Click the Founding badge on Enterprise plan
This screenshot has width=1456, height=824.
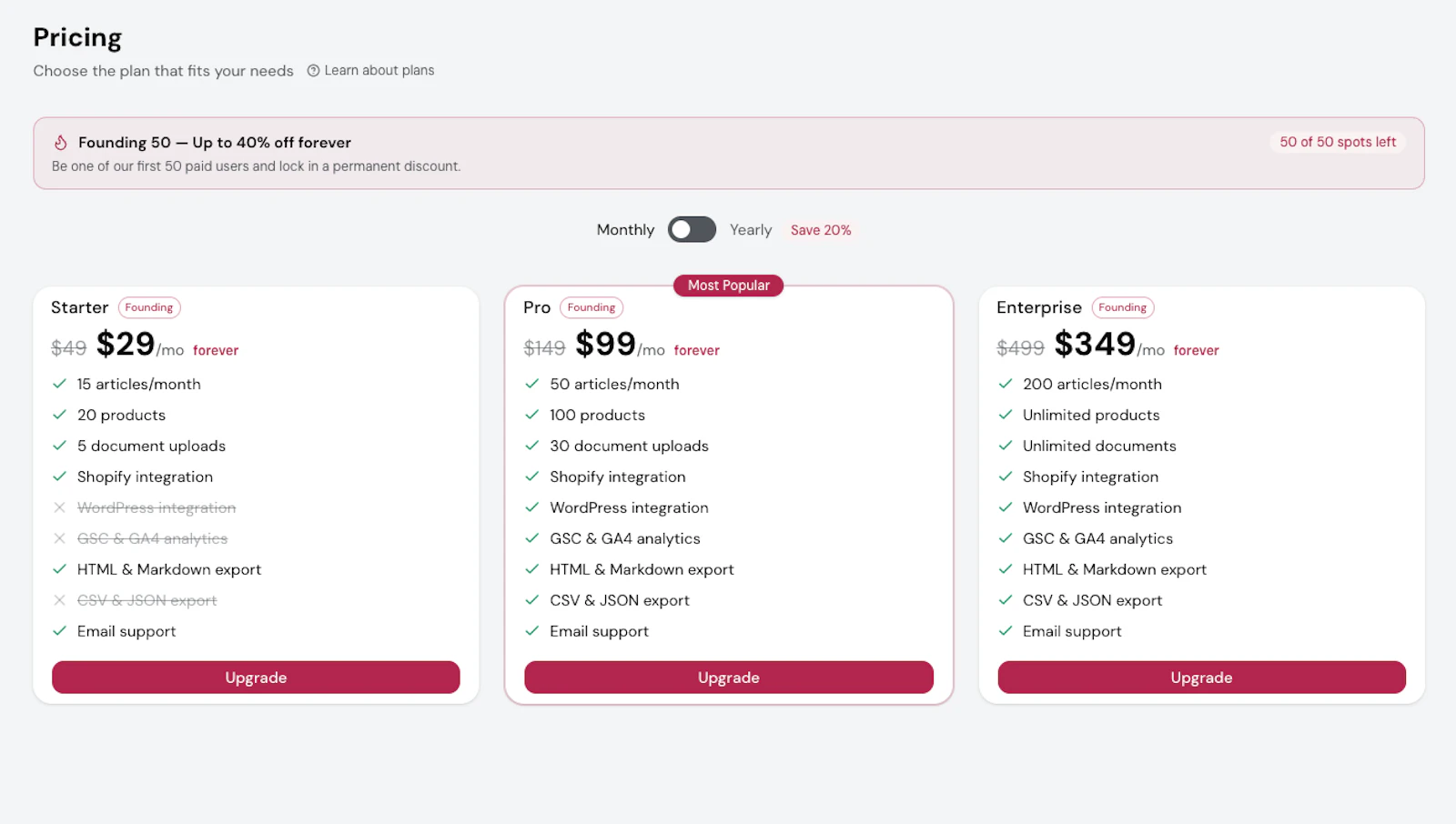tap(1122, 307)
